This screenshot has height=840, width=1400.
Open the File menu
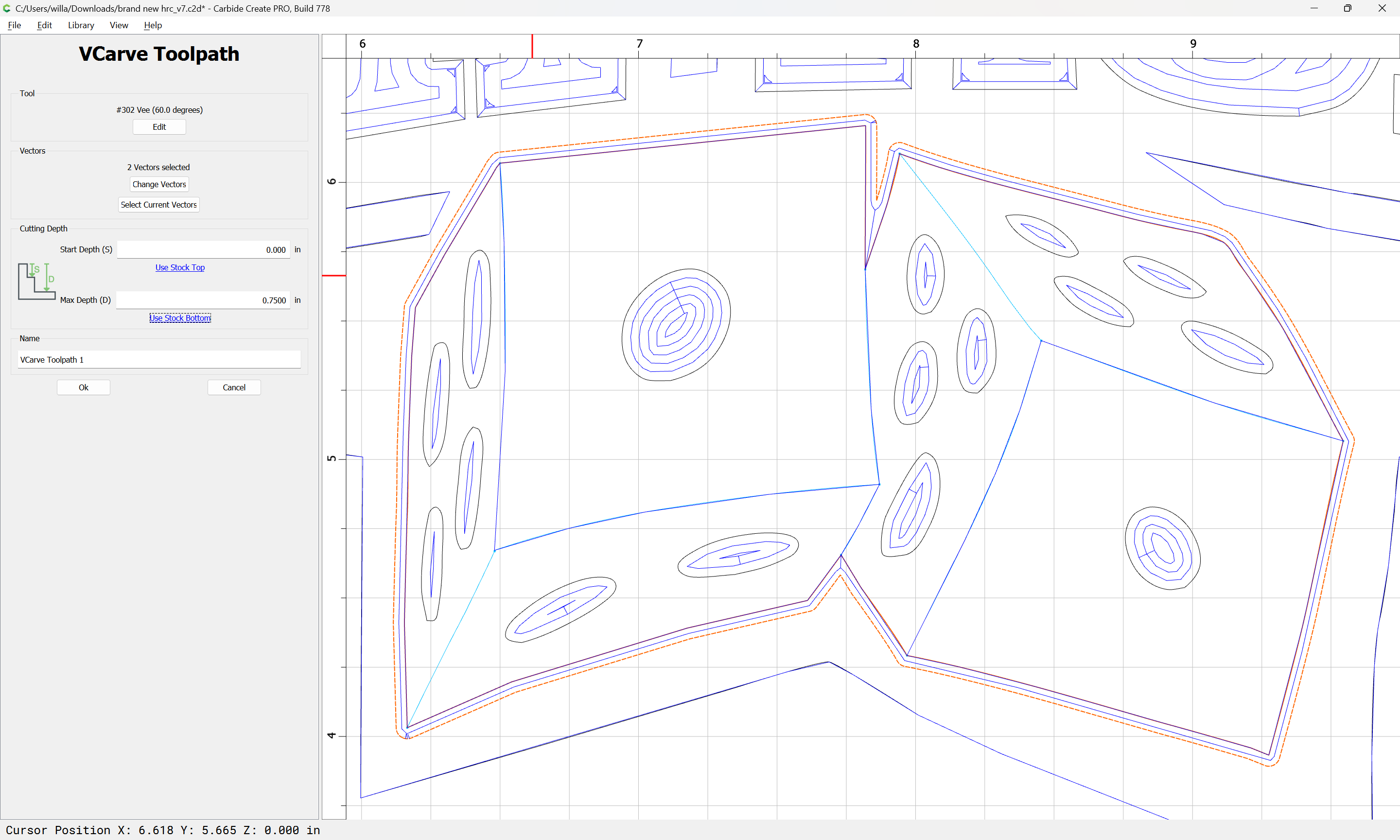pos(14,25)
